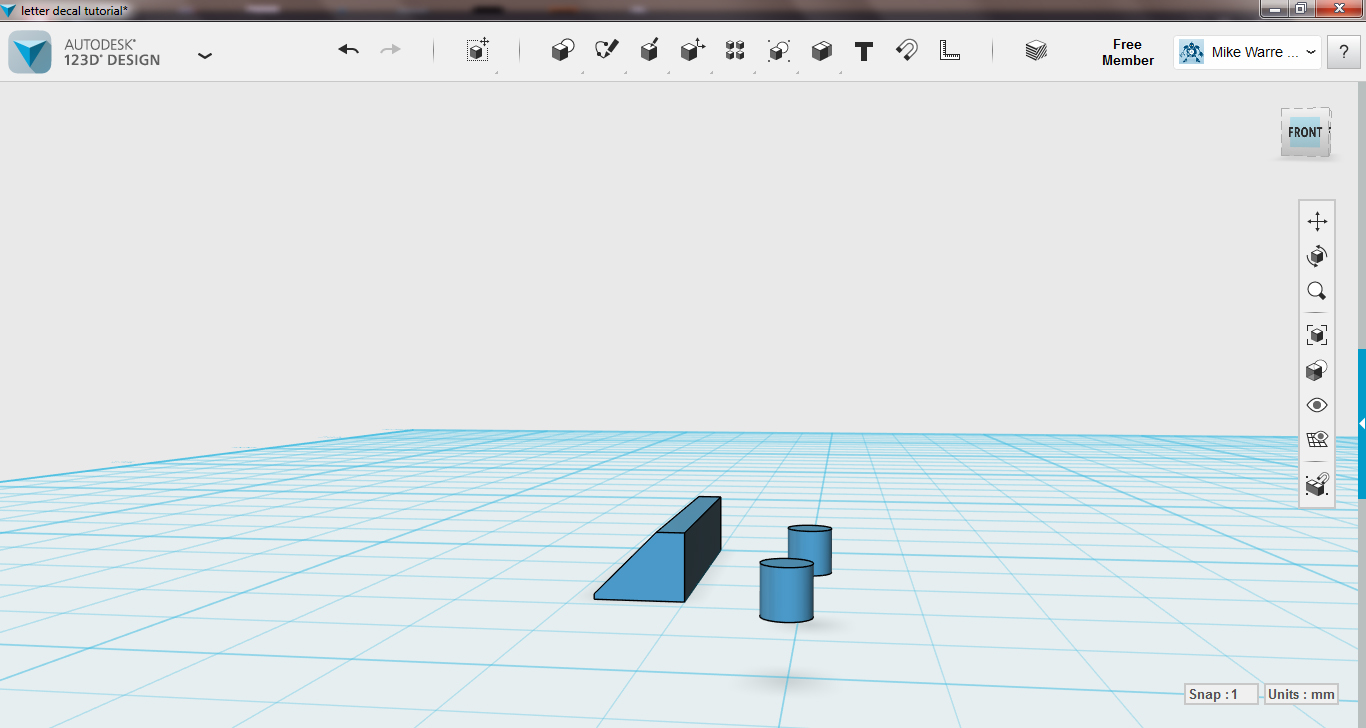This screenshot has width=1366, height=728.
Task: Open the Modify tool
Action: (692, 50)
